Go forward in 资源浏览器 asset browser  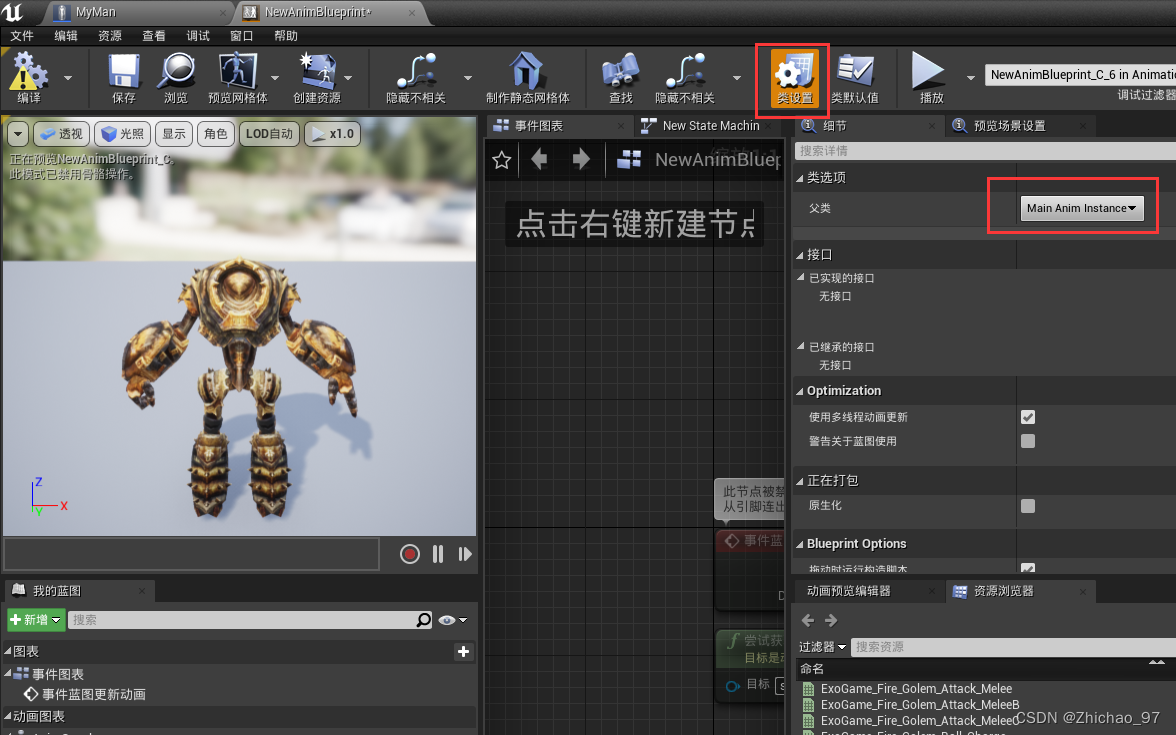(831, 620)
